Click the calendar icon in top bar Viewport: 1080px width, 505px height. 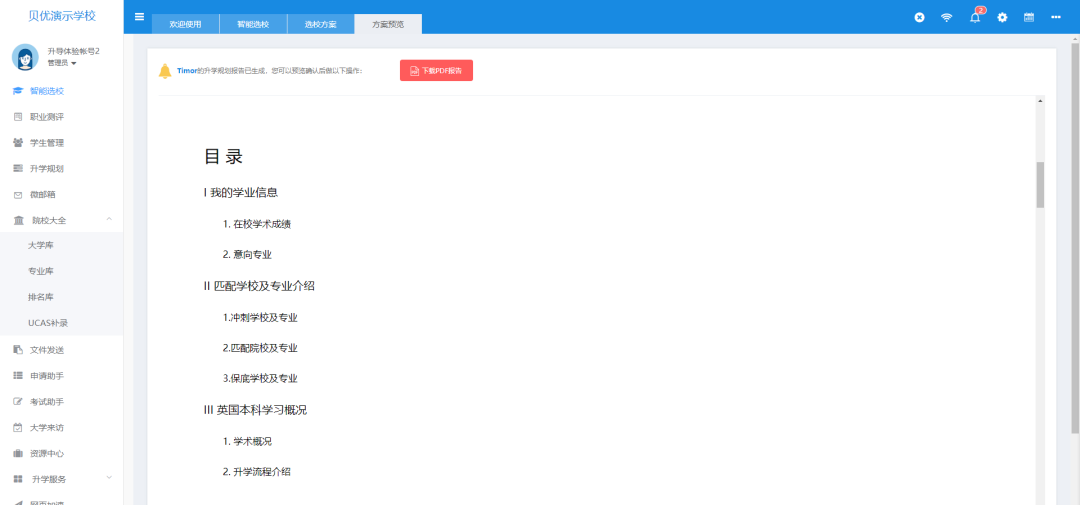1028,17
